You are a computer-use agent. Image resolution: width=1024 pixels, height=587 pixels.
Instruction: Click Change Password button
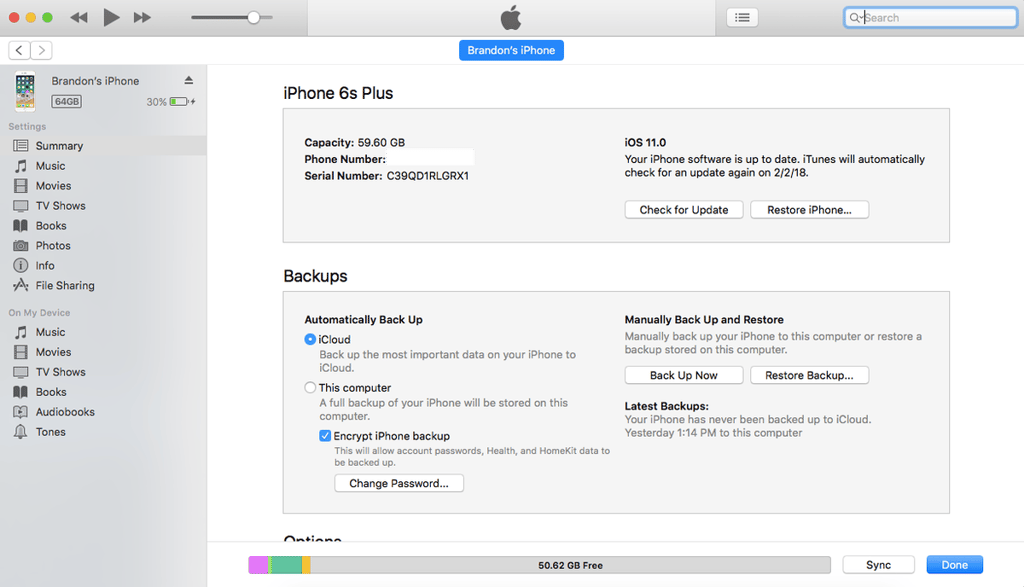point(399,483)
